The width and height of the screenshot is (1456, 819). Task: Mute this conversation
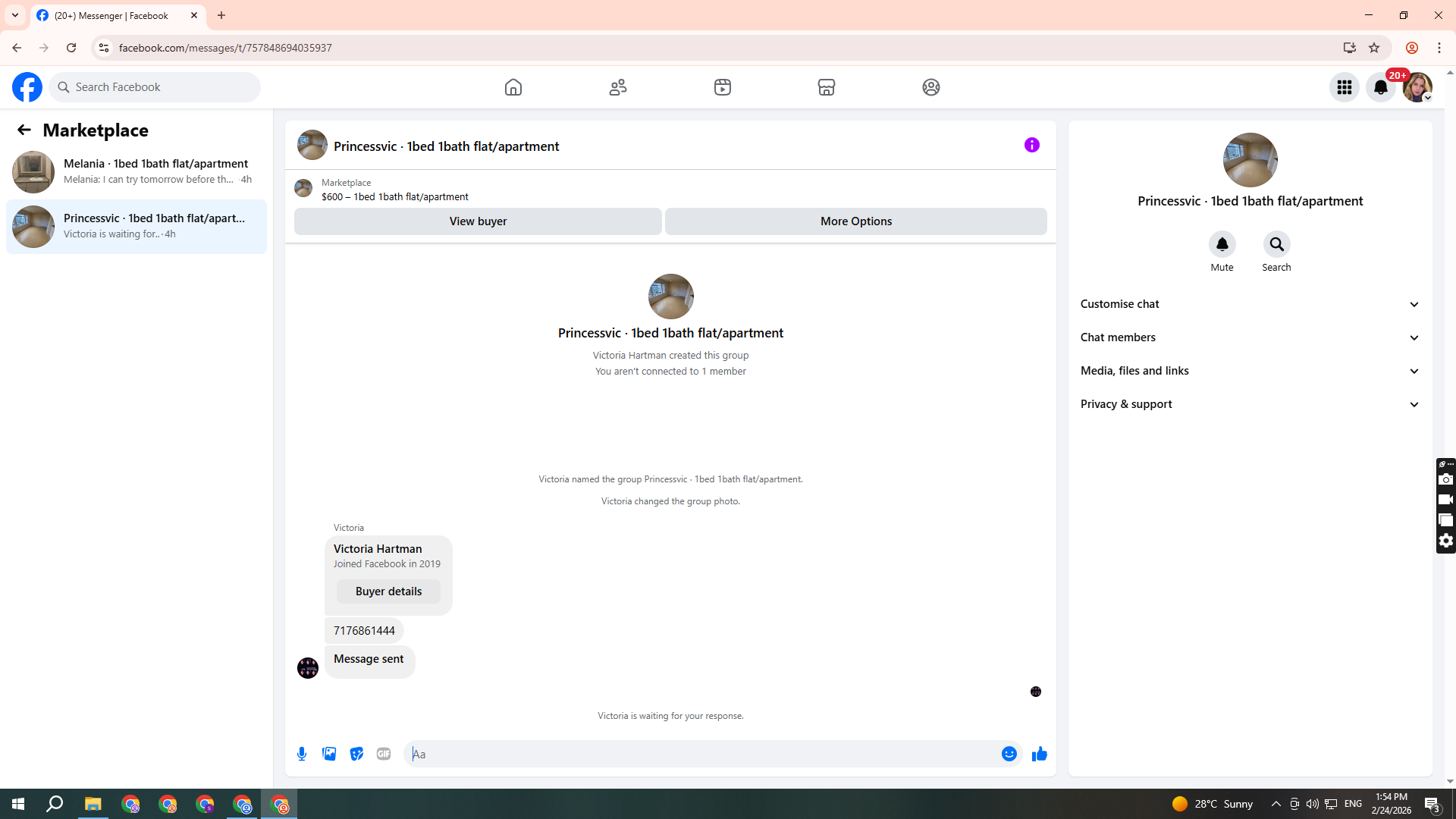[x=1222, y=245]
